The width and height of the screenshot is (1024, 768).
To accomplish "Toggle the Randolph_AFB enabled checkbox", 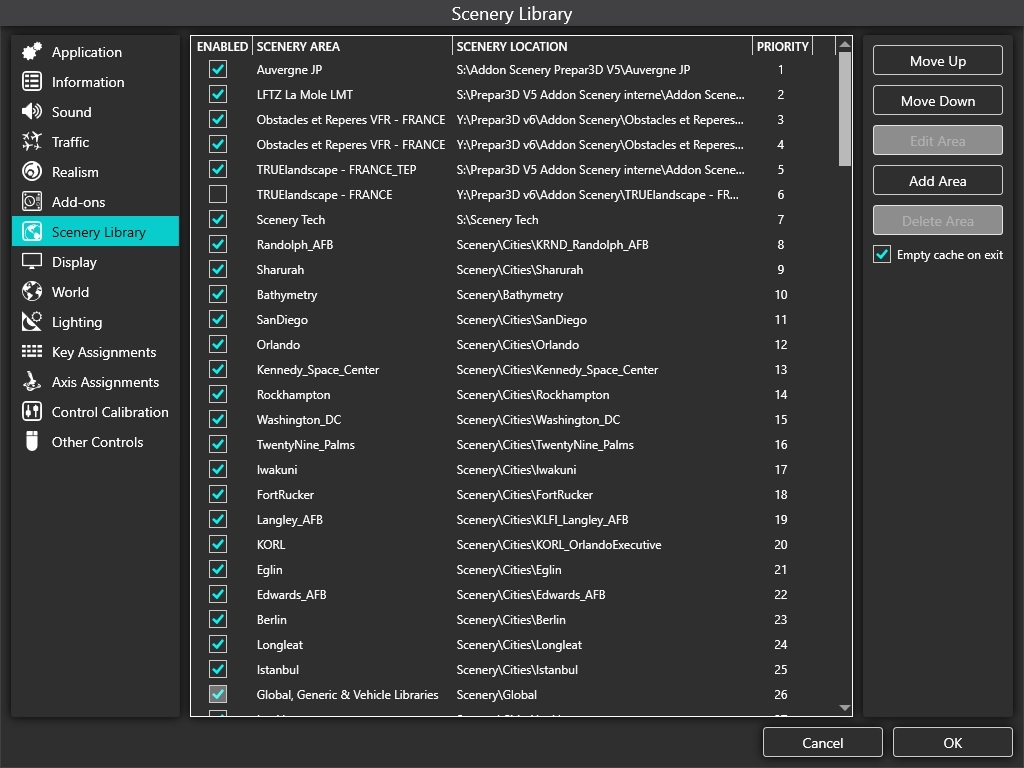I will (x=218, y=244).
